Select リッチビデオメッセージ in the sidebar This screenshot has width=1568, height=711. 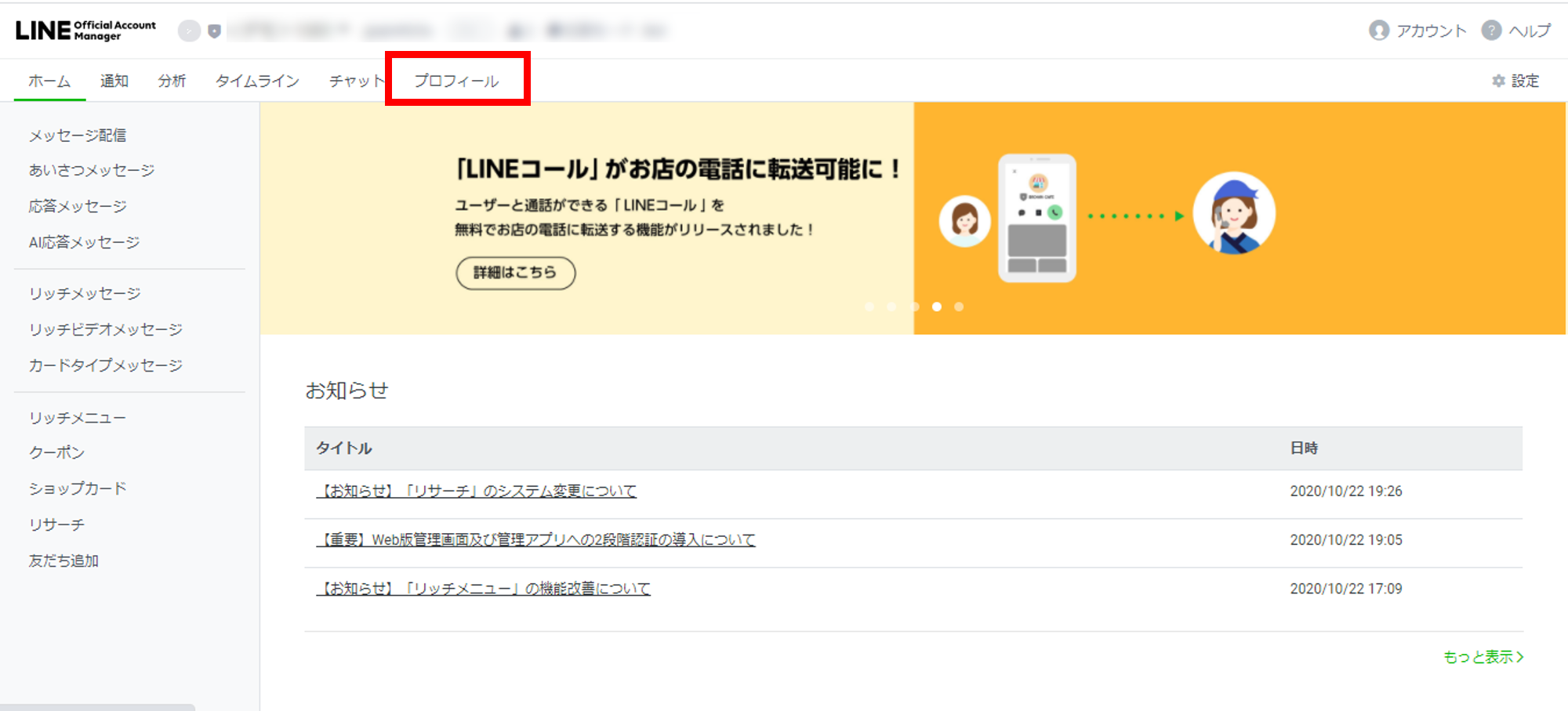106,329
